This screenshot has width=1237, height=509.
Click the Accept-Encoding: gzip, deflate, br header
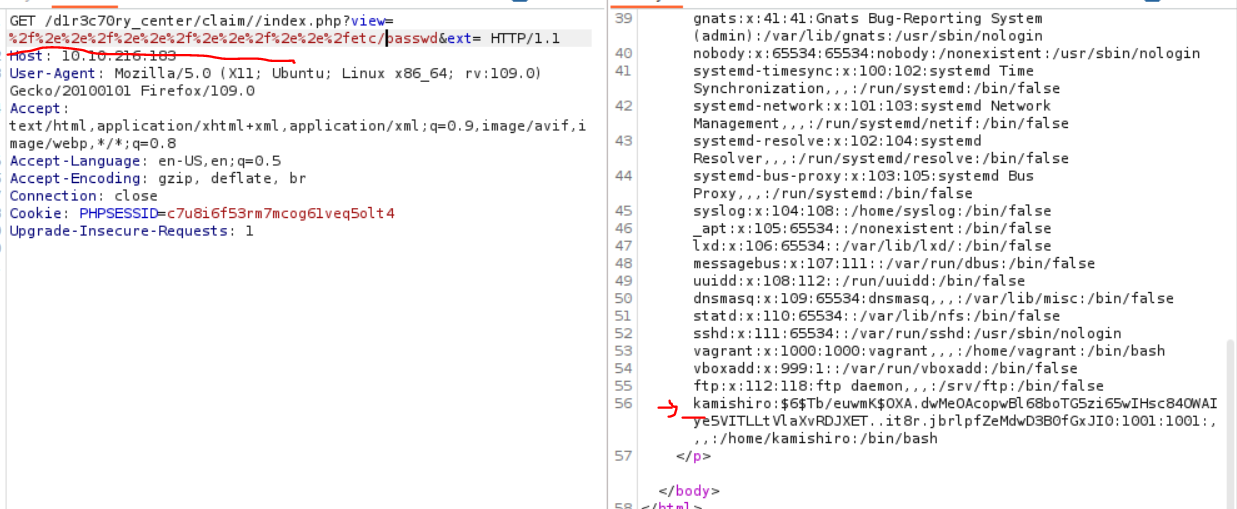point(158,178)
